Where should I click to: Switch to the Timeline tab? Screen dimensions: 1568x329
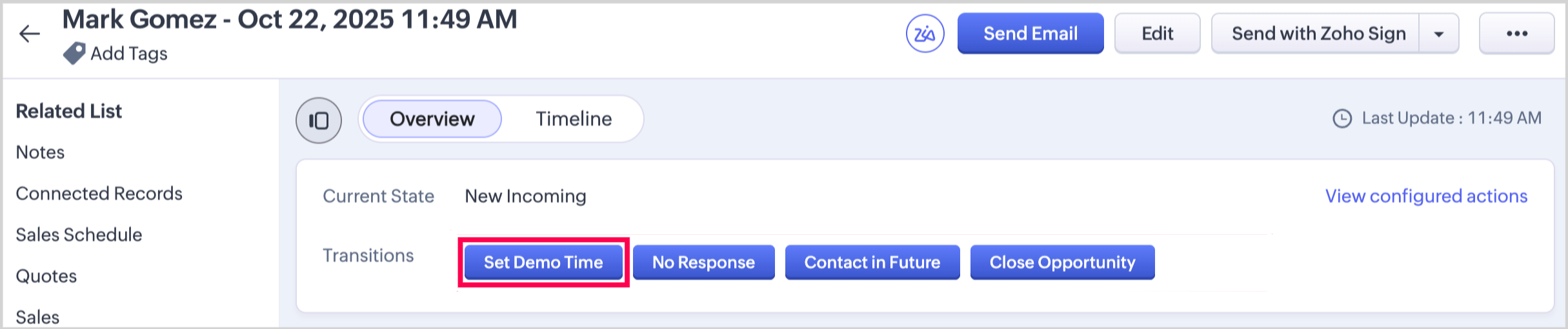click(x=574, y=119)
